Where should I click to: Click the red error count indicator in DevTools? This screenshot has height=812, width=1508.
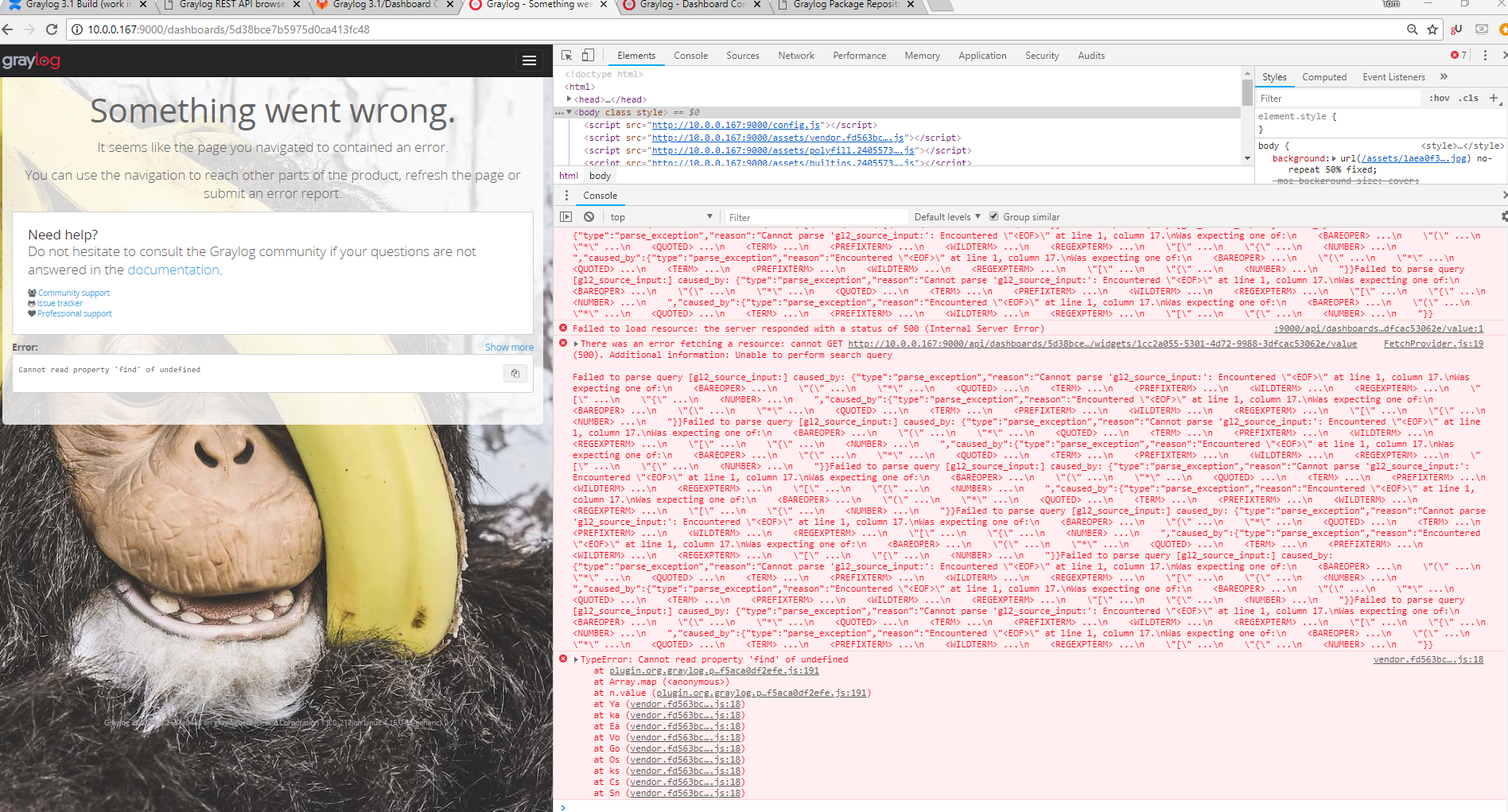click(1459, 56)
